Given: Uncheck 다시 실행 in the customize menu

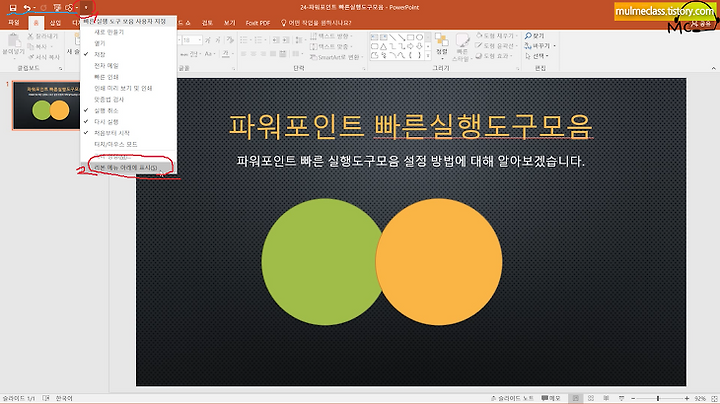Looking at the screenshot, I should pyautogui.click(x=128, y=122).
